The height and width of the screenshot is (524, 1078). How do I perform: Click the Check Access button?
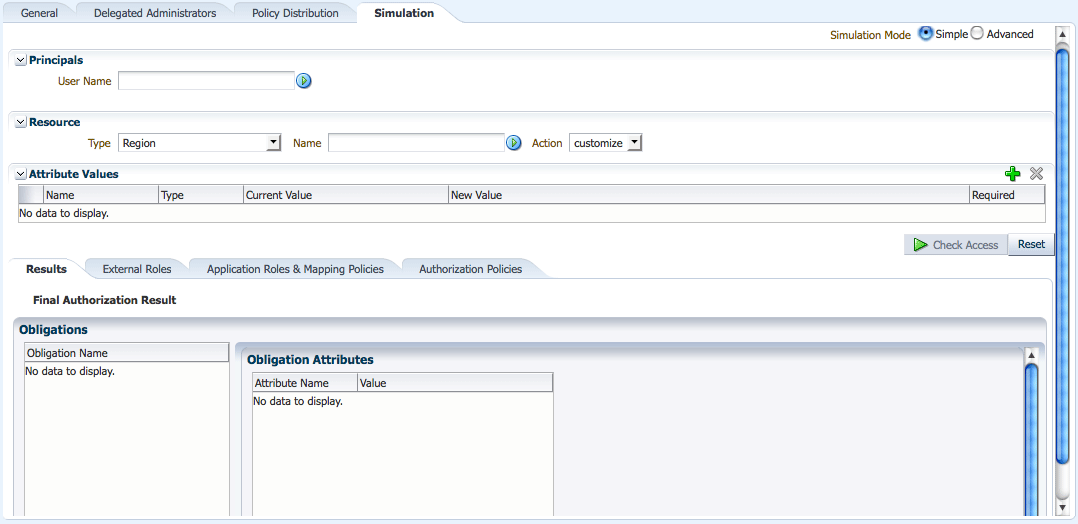(956, 245)
